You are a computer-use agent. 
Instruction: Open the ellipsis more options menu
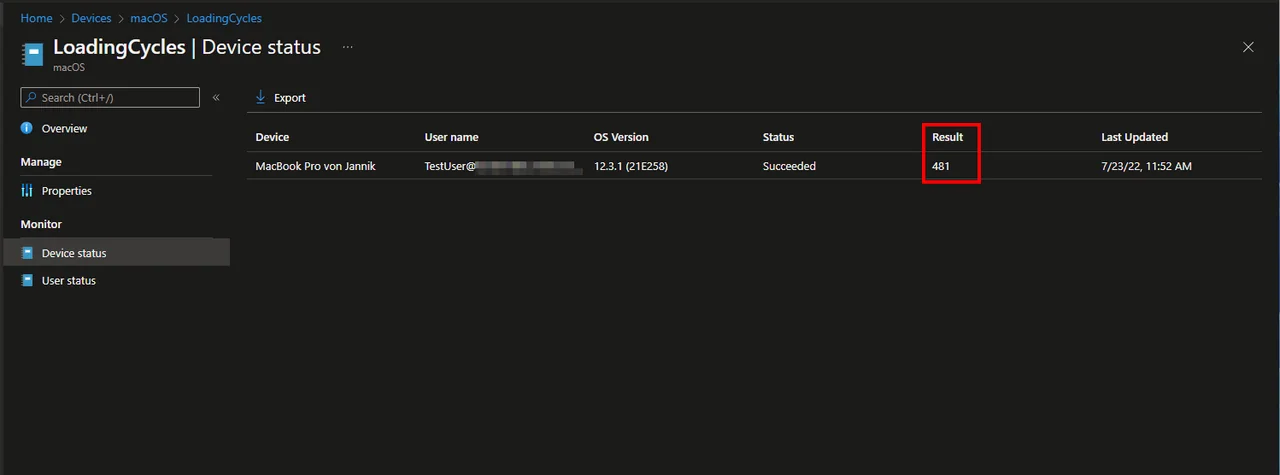click(348, 47)
